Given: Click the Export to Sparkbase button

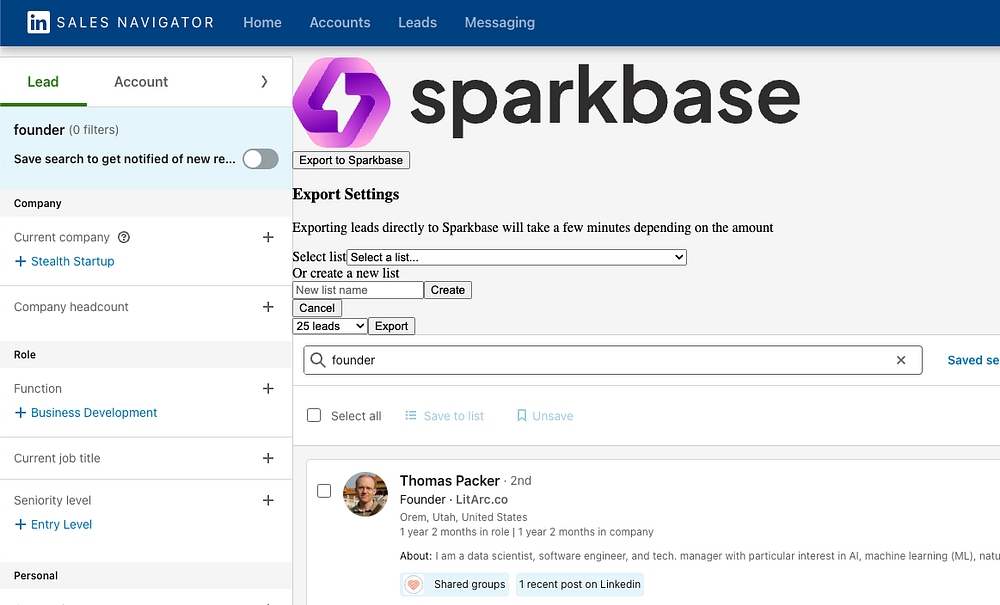Looking at the screenshot, I should click(x=351, y=160).
